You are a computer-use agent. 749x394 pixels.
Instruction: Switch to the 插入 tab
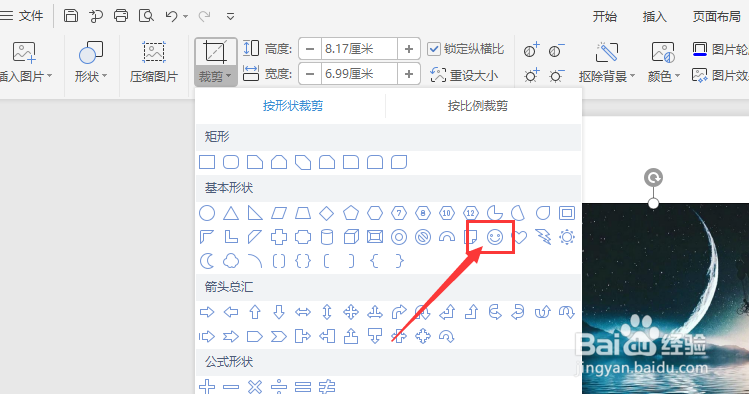(x=654, y=17)
